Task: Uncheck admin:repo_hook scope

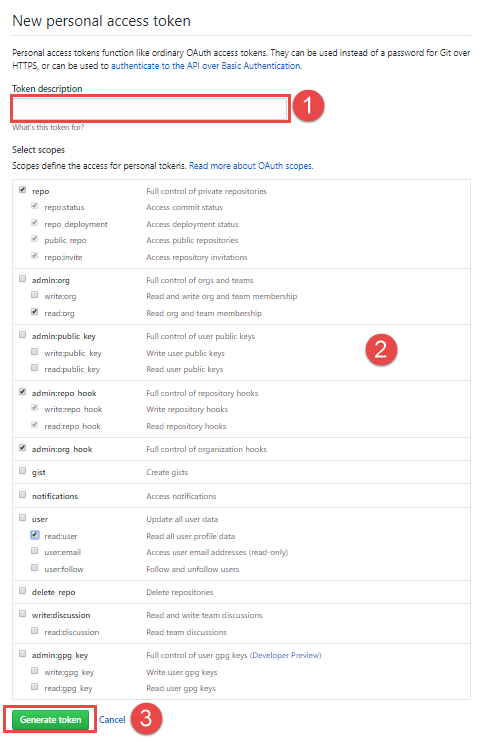Action: [x=22, y=392]
